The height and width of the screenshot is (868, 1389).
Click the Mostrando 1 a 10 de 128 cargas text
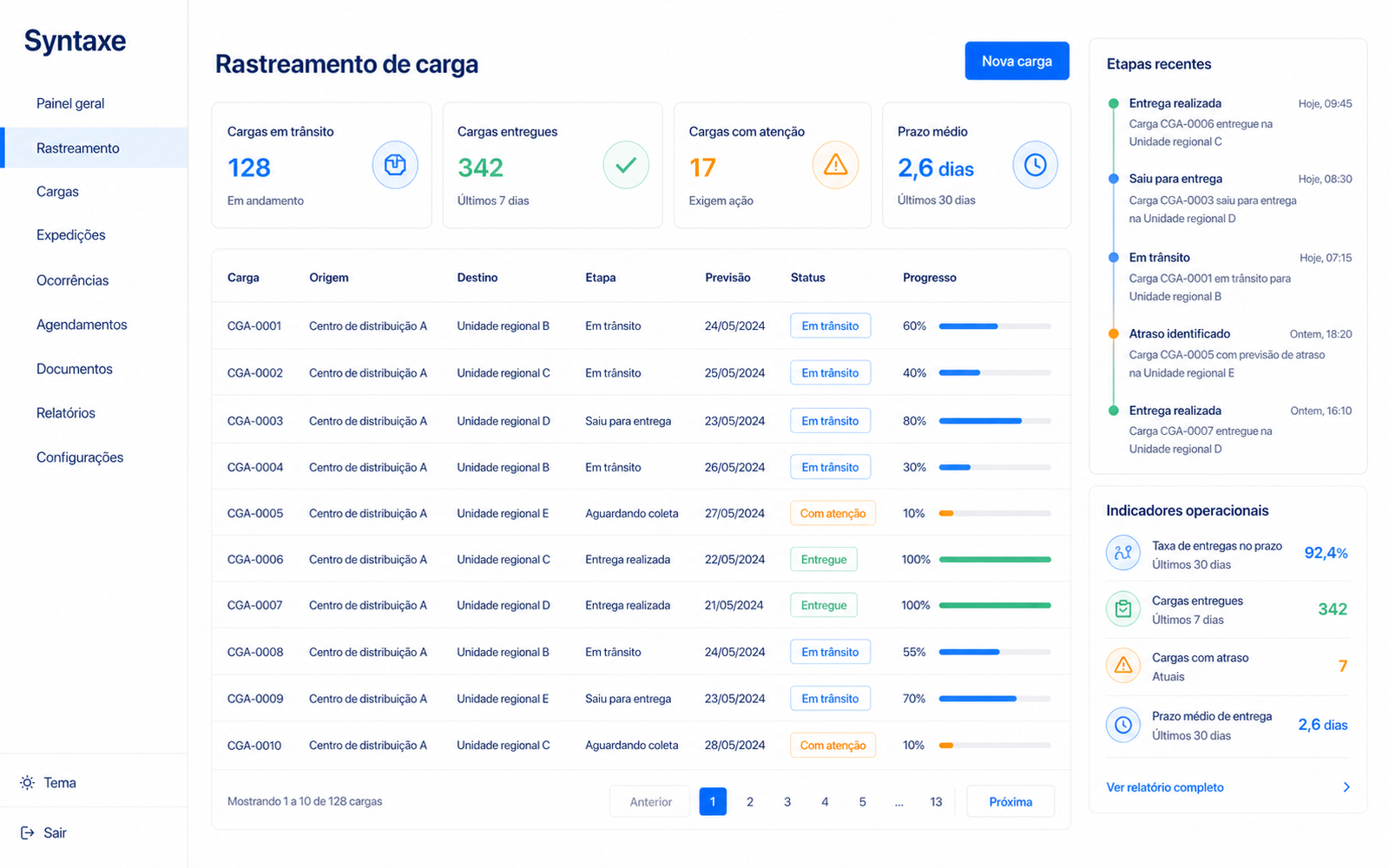pos(305,801)
